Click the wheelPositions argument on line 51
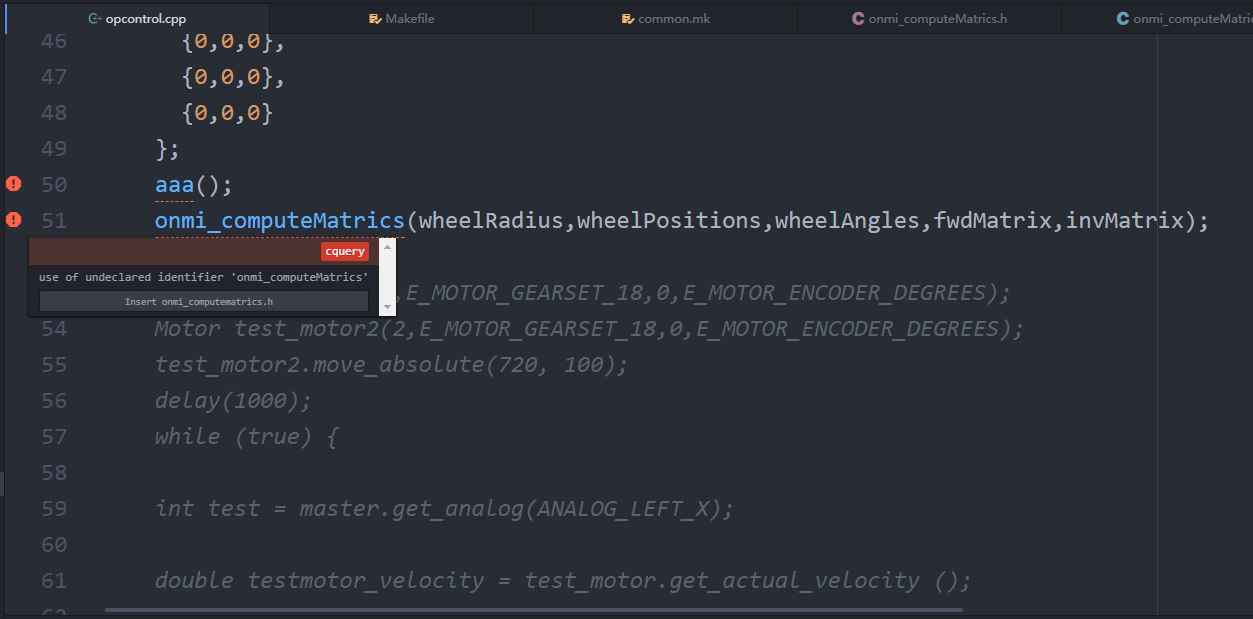 coord(669,221)
